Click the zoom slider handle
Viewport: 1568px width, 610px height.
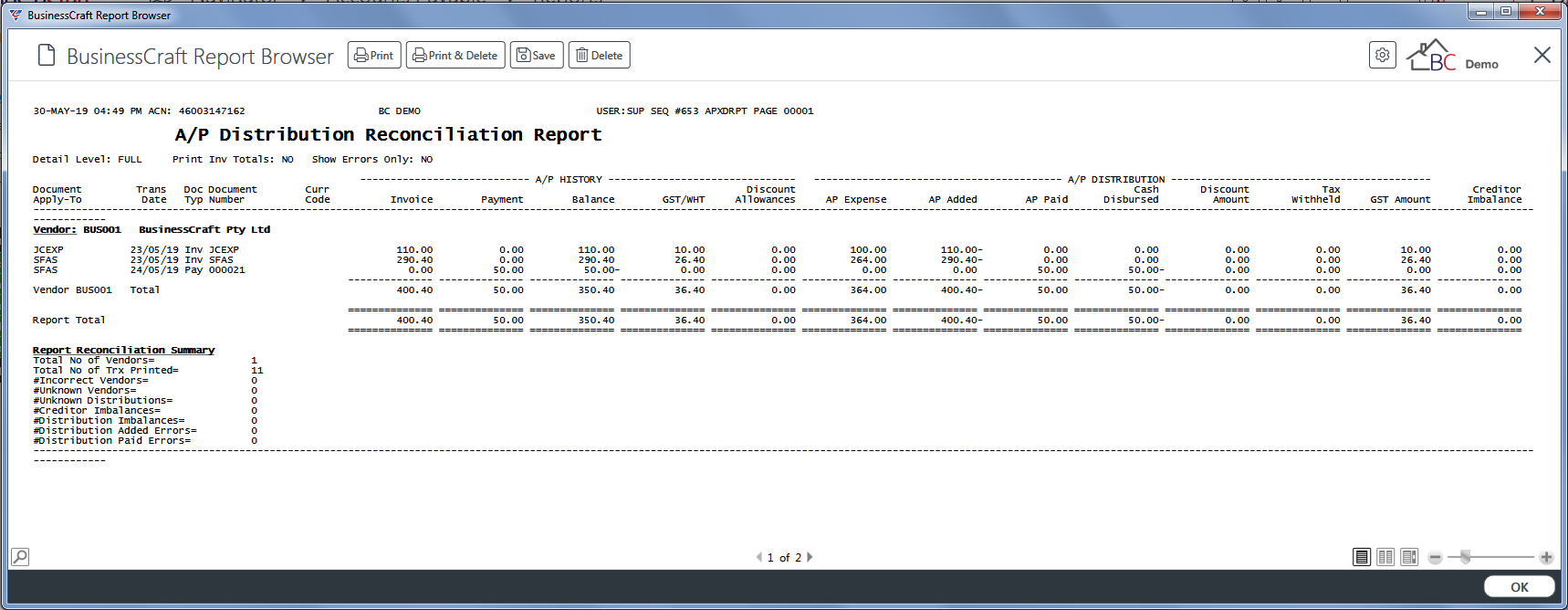1465,557
